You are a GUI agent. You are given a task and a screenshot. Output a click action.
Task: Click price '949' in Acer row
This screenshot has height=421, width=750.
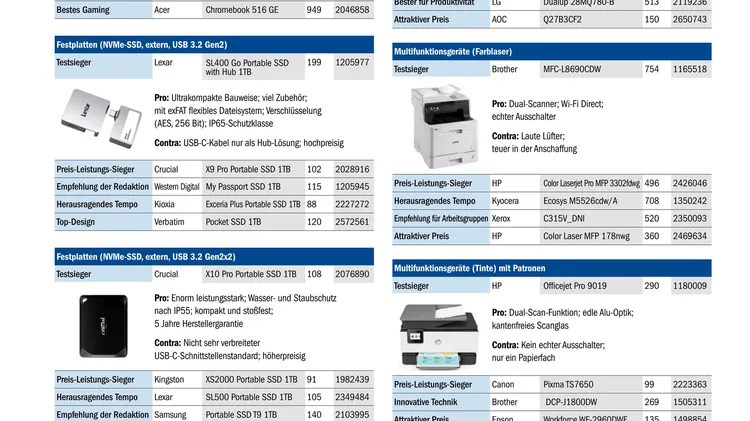coord(314,10)
